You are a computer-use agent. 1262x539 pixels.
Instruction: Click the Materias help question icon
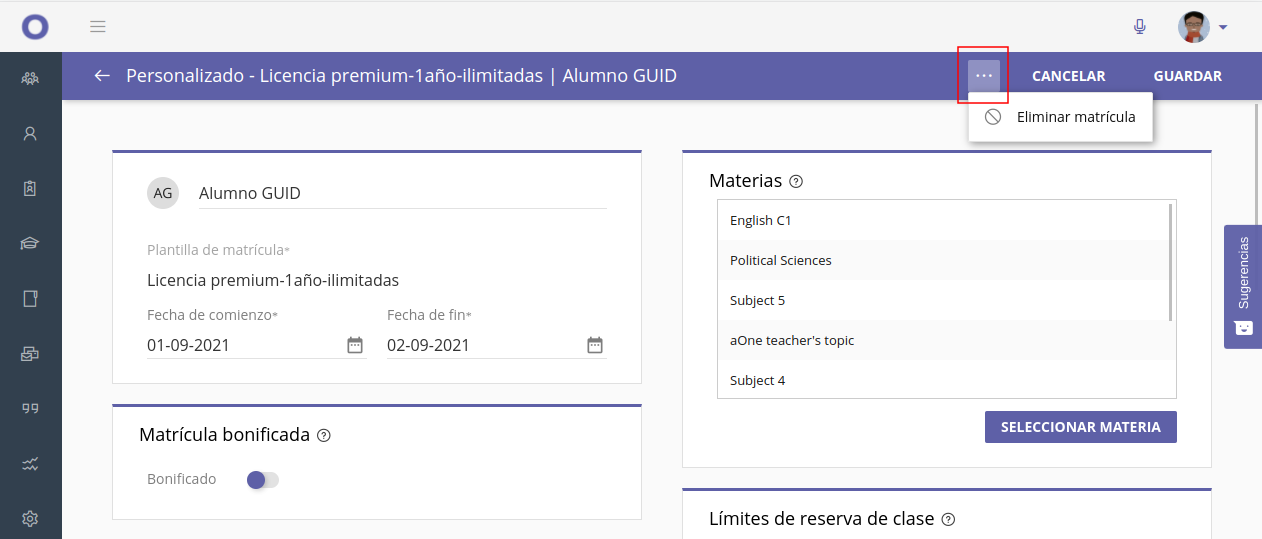[x=796, y=182]
